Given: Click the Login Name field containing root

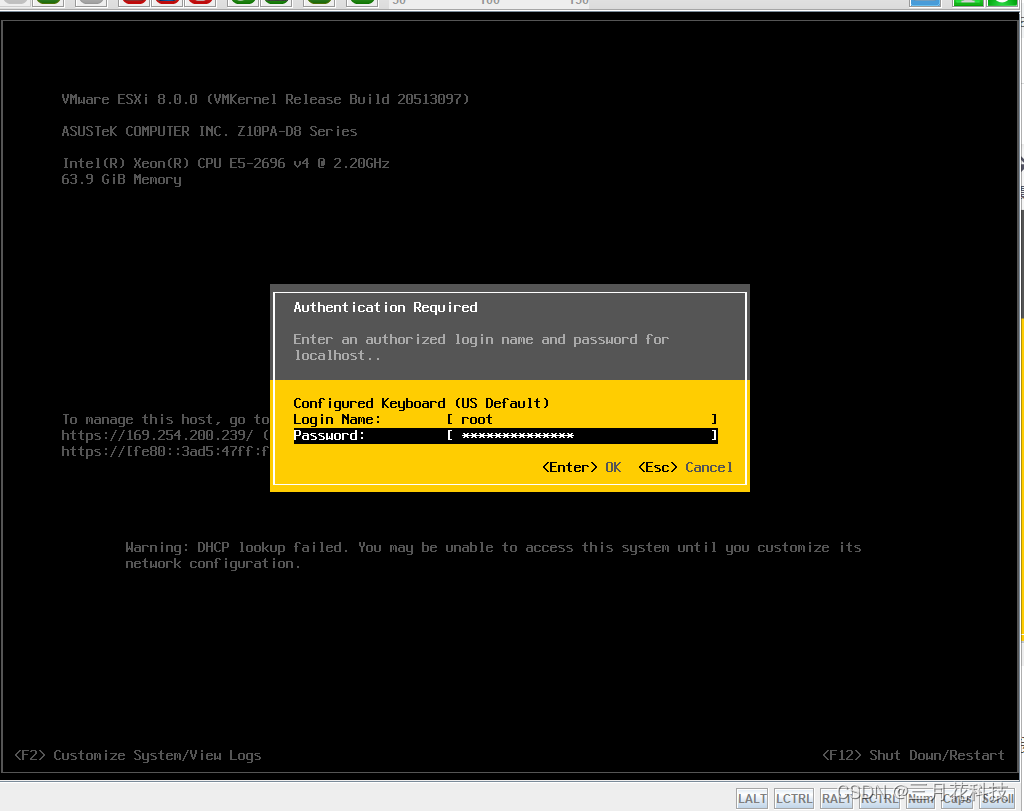Looking at the screenshot, I should click(582, 419).
